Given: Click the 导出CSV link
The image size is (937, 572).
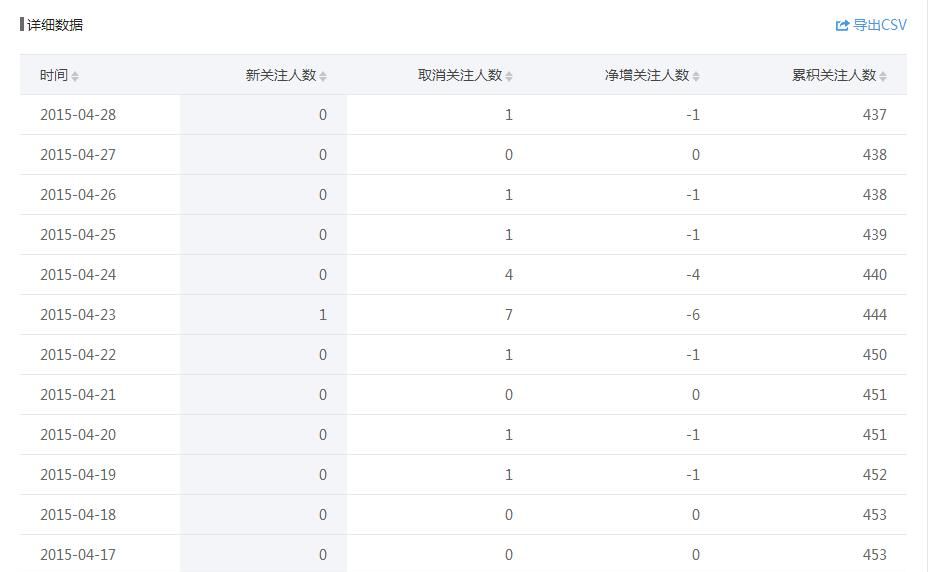Looking at the screenshot, I should pos(879,25).
